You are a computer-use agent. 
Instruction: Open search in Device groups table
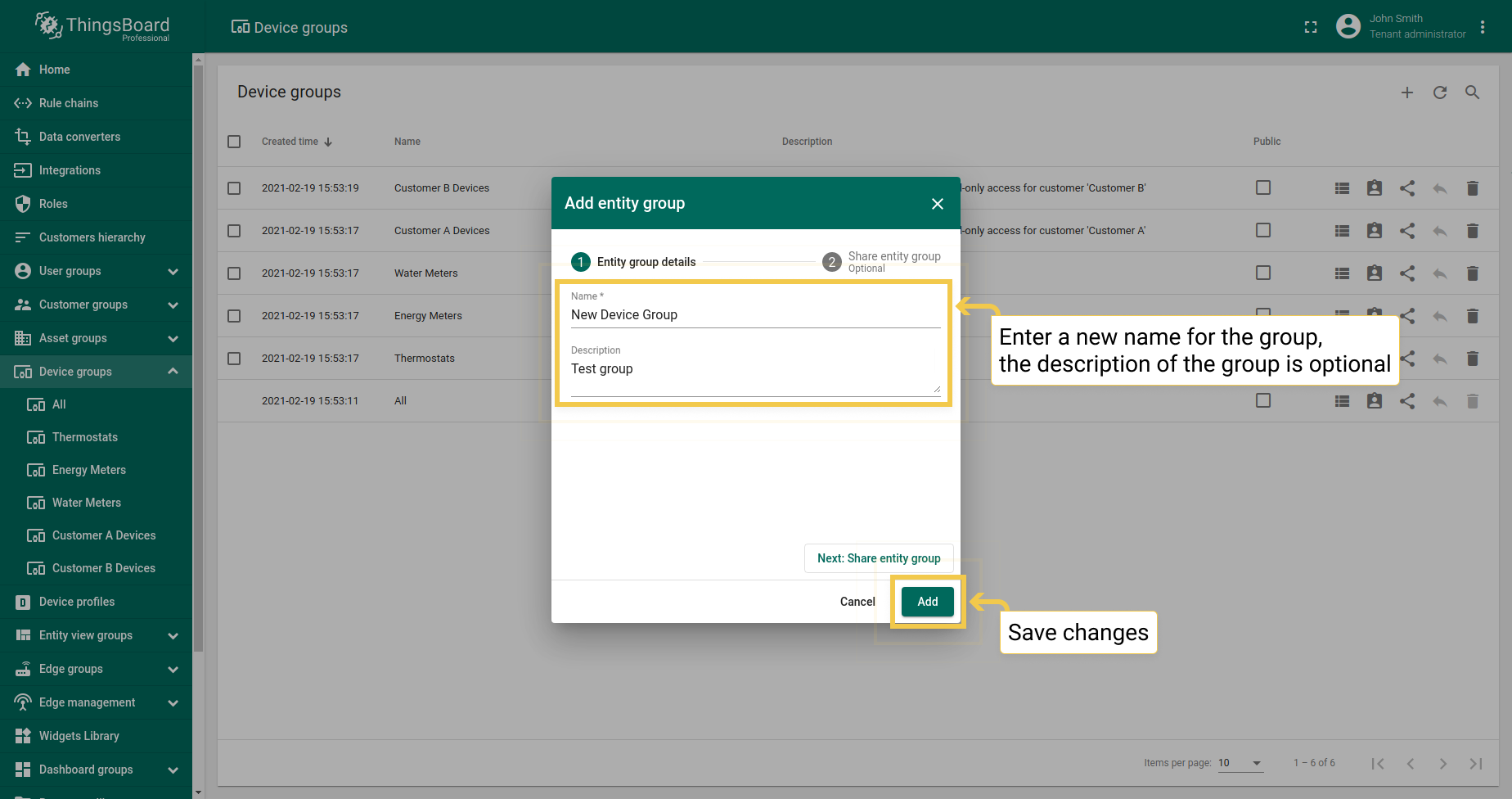(x=1472, y=93)
